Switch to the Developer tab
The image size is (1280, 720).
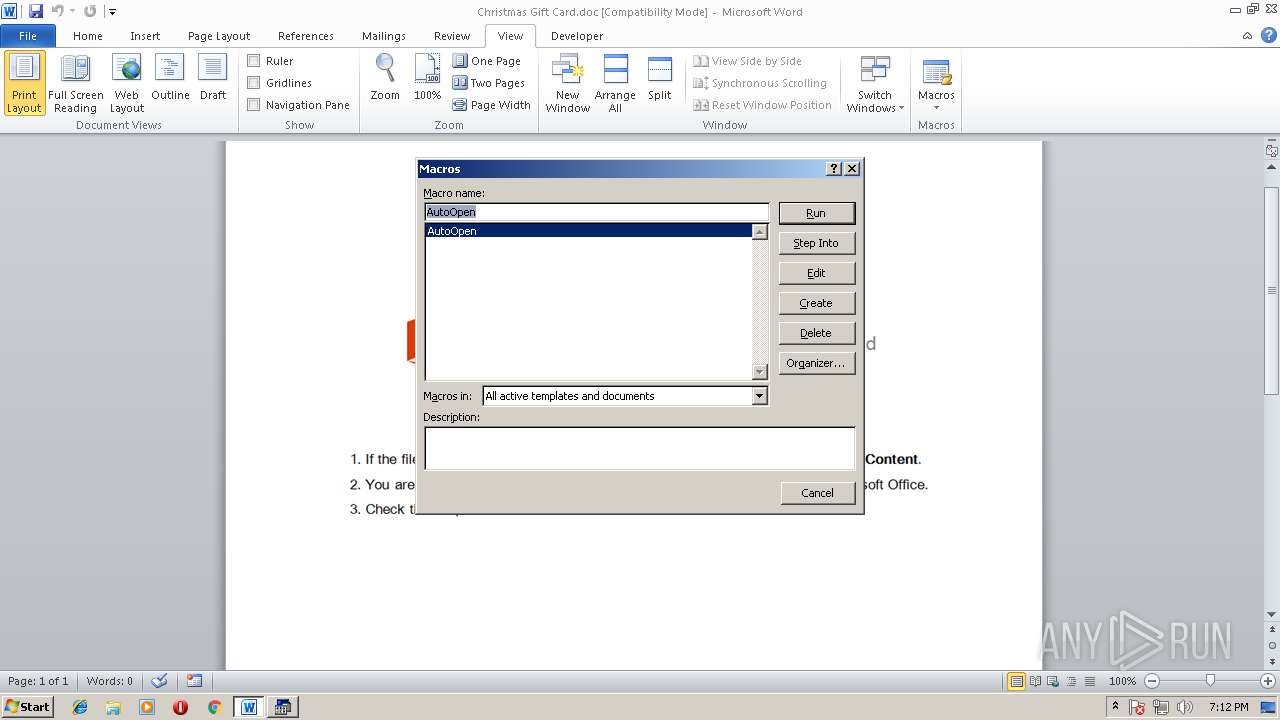pos(577,35)
